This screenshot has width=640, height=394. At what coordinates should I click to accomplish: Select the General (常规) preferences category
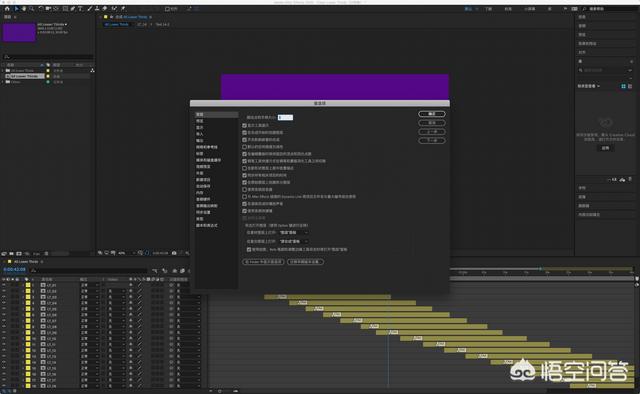tap(216, 114)
